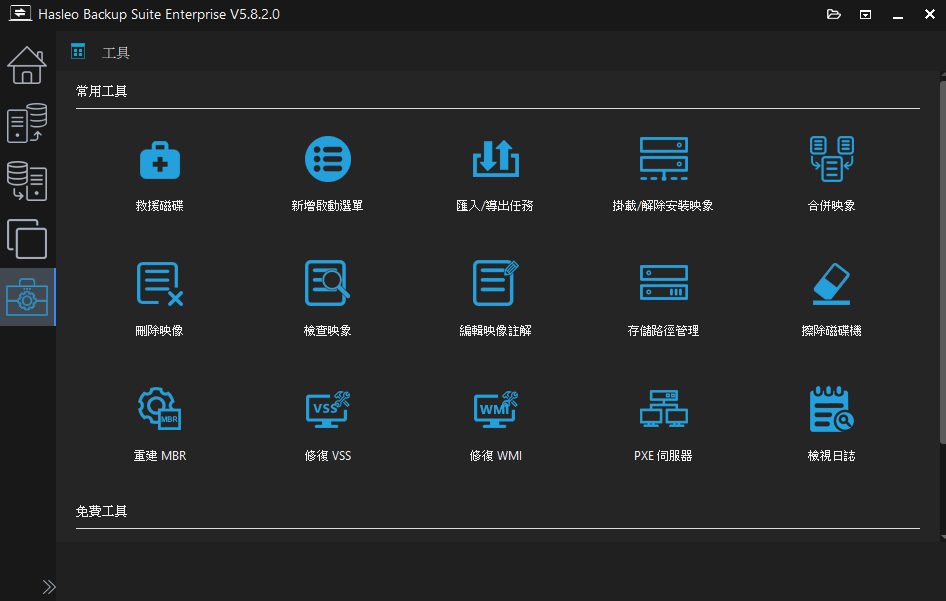This screenshot has height=601, width=946.
Task: Open 匯入/導出任務 import/export tool
Action: 495,160
